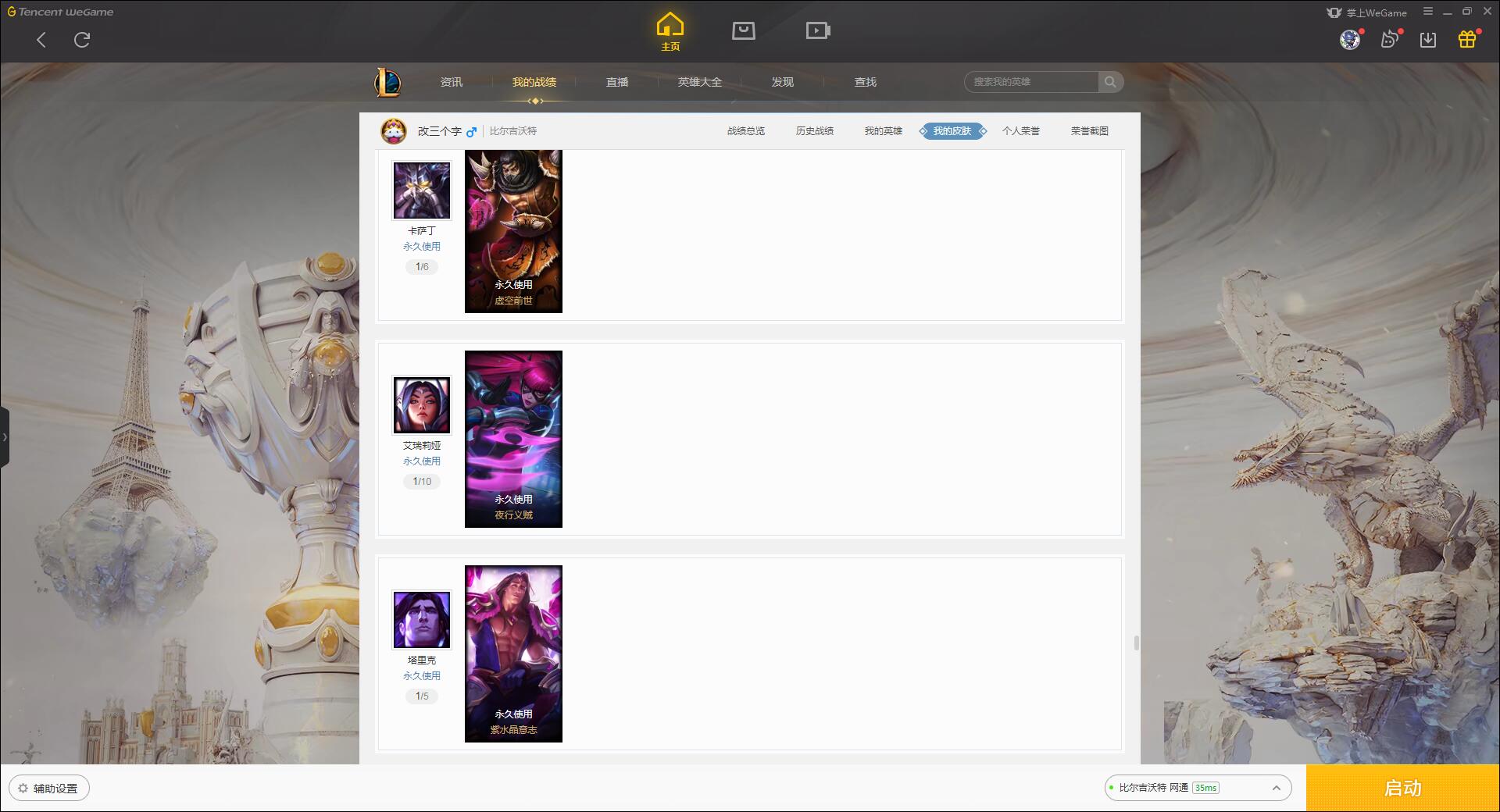
Task: Click the 启动 launch button
Action: [x=1403, y=789]
